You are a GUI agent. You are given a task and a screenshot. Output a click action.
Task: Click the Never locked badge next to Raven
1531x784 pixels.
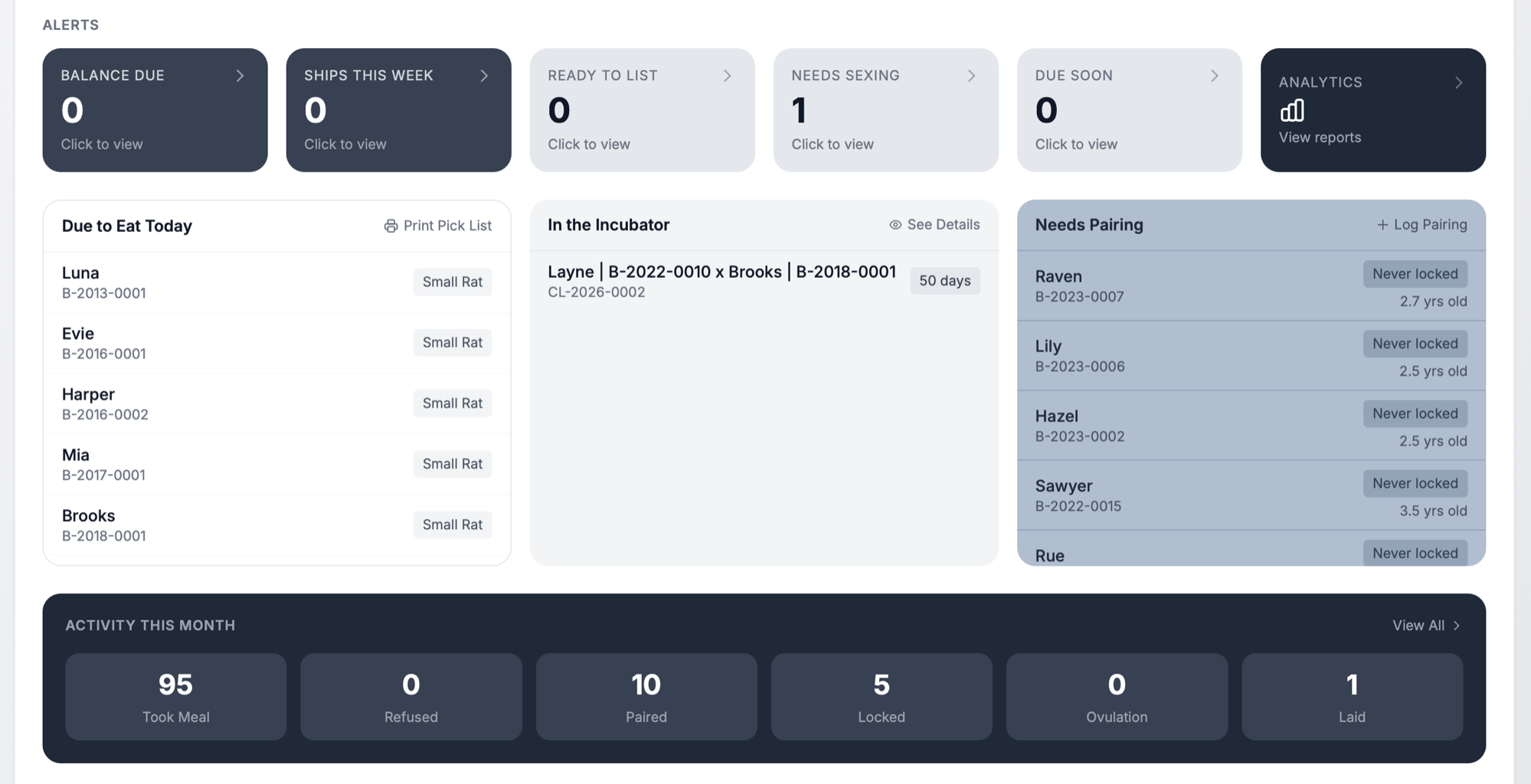point(1415,273)
